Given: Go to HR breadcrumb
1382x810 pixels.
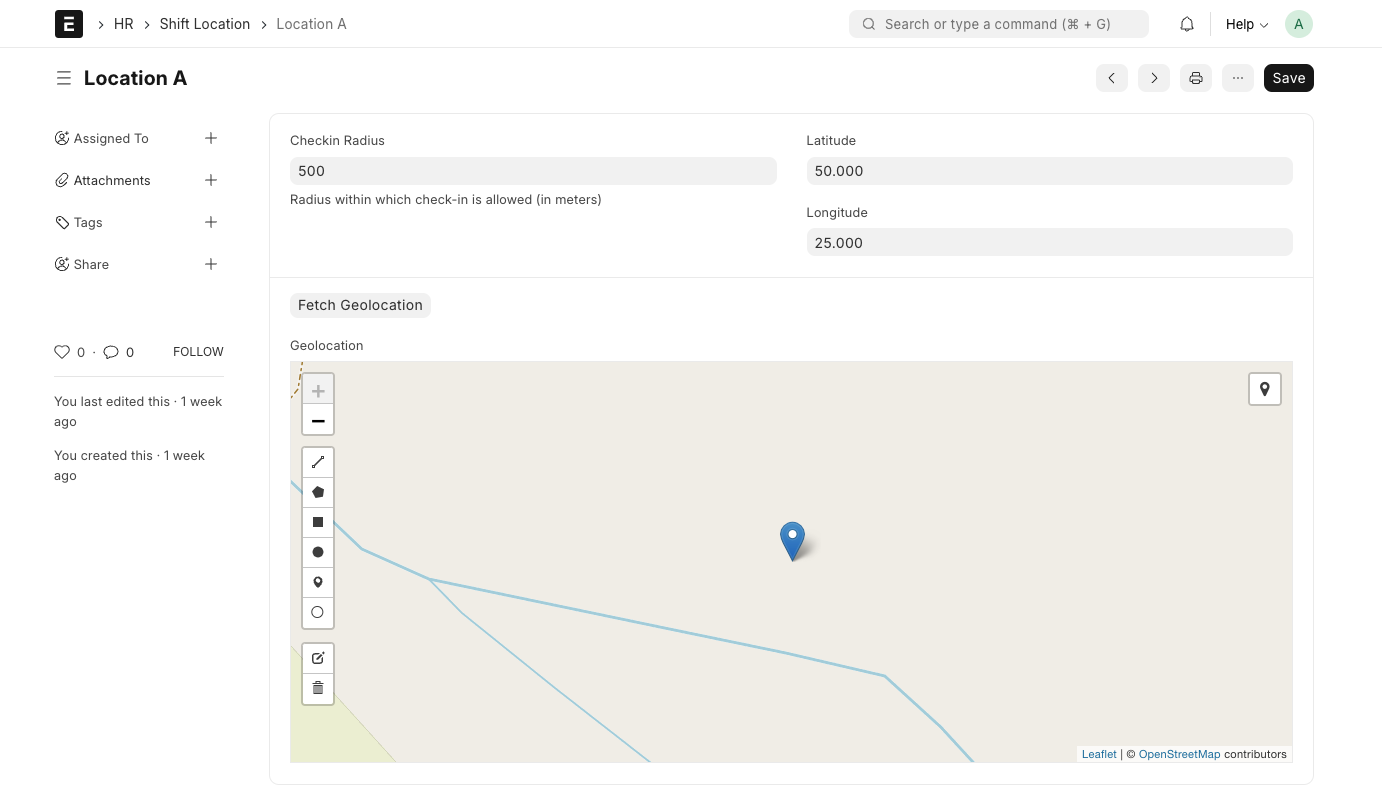Looking at the screenshot, I should coord(124,24).
